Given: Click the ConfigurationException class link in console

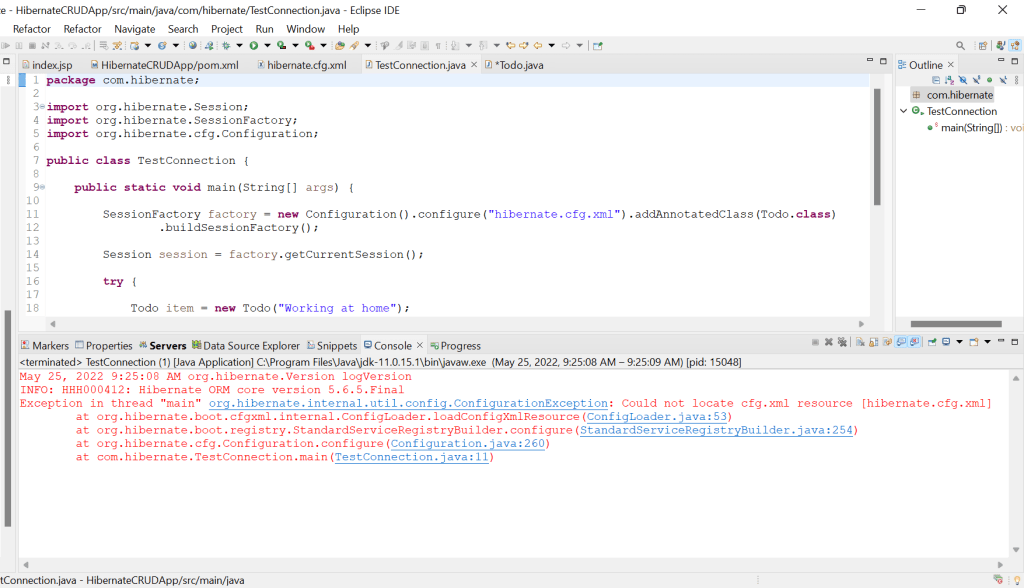Looking at the screenshot, I should 408,403.
